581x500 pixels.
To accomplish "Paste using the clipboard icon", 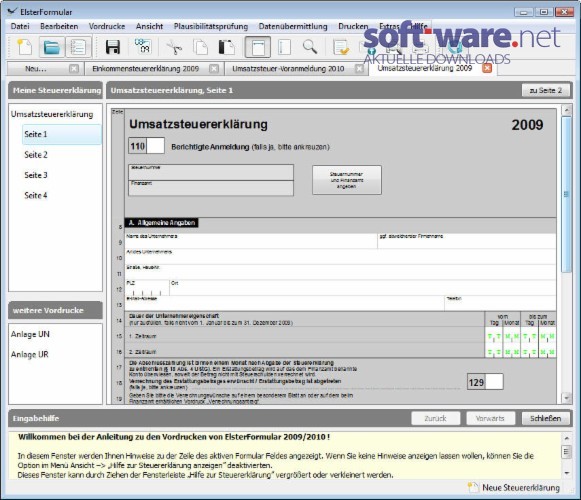I will (x=226, y=47).
